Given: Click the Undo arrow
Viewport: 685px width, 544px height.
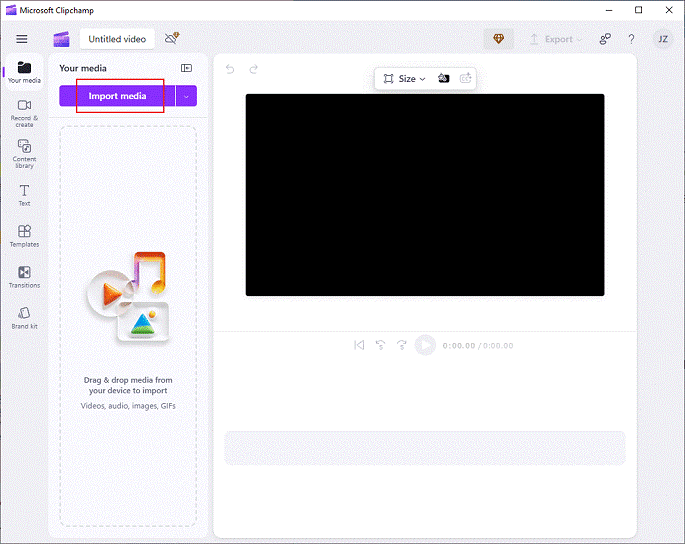Looking at the screenshot, I should coord(230,69).
